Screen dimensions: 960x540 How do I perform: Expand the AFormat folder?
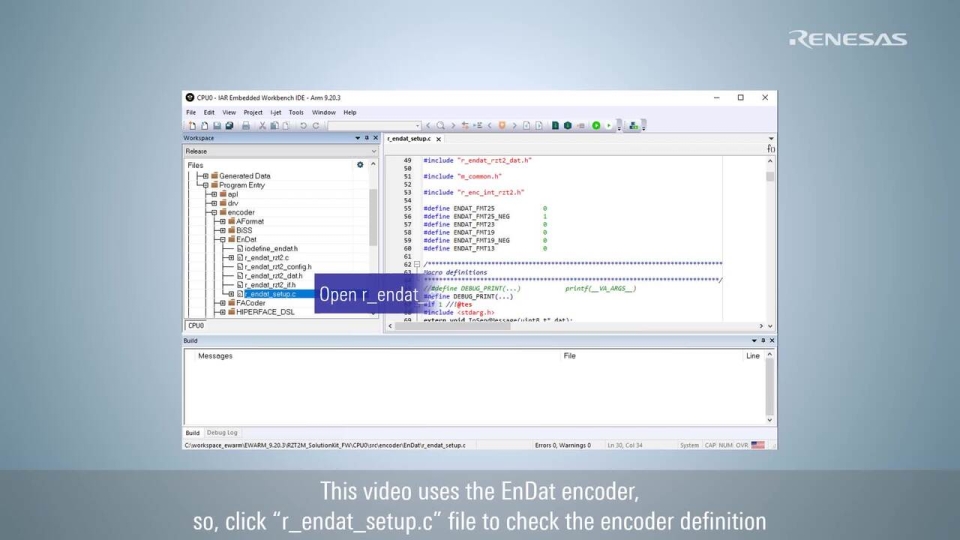coord(222,221)
